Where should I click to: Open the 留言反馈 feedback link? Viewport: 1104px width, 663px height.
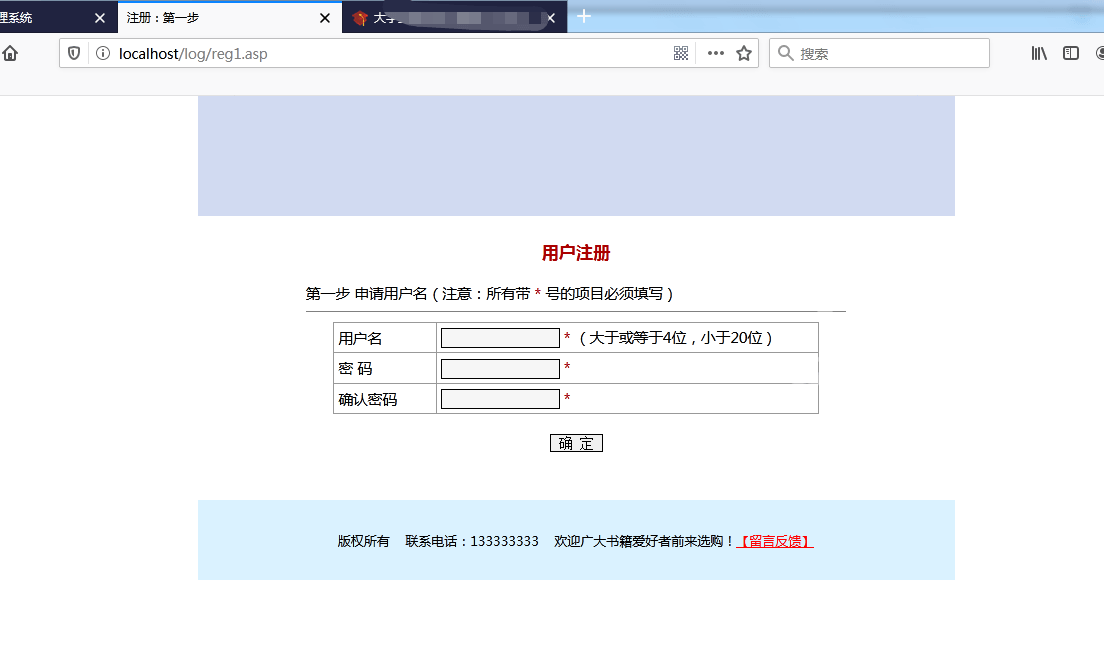(x=775, y=541)
